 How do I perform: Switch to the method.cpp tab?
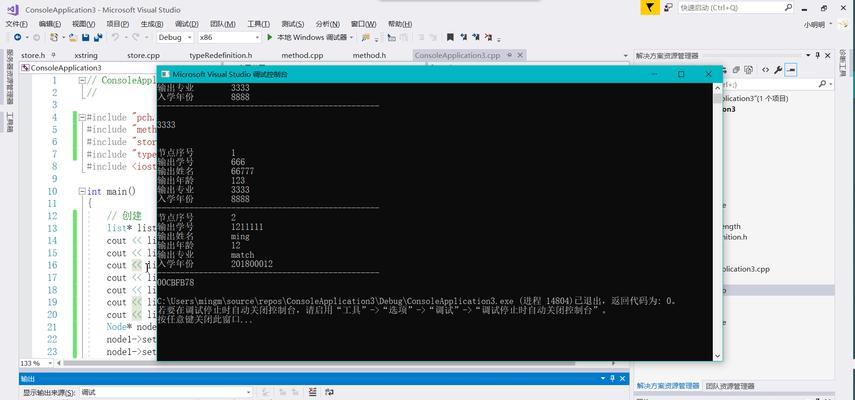coord(302,56)
